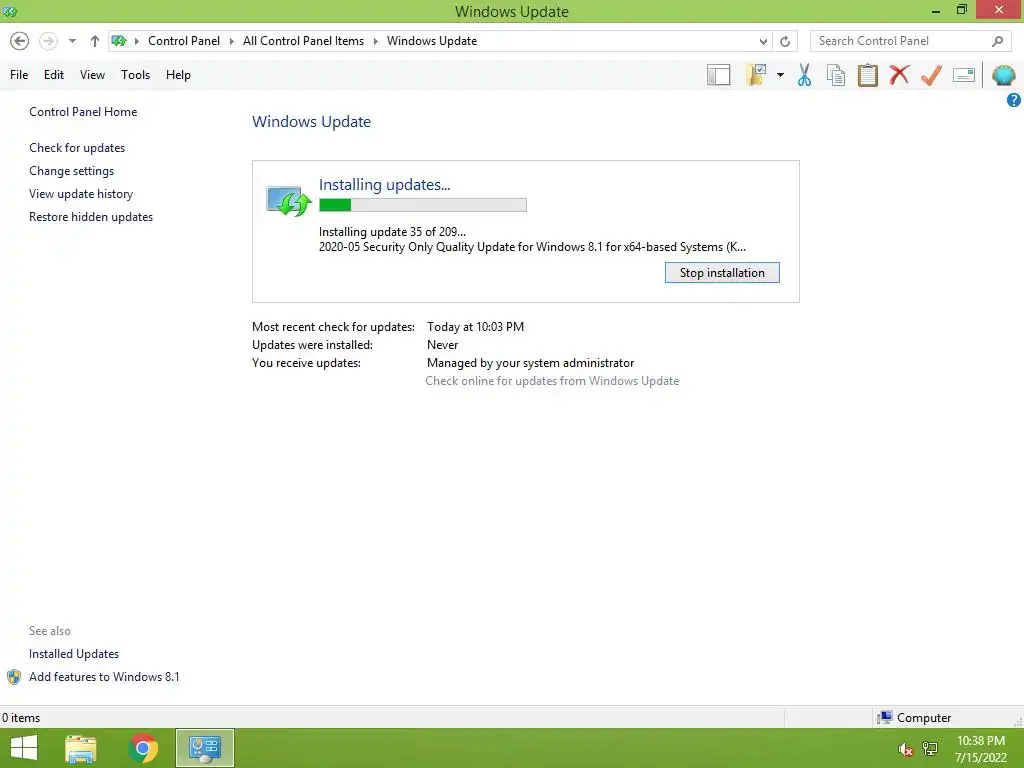The width and height of the screenshot is (1024, 768).
Task: Click All Control Panel Items breadcrumb
Action: tap(304, 41)
